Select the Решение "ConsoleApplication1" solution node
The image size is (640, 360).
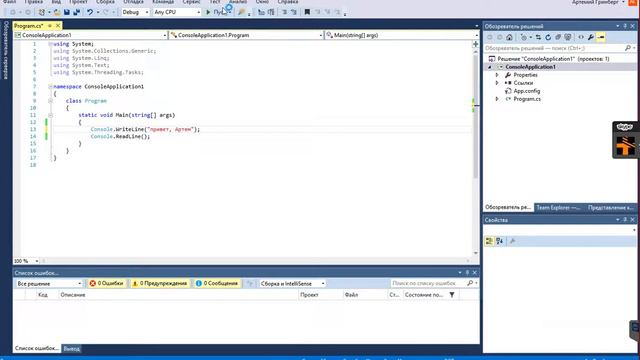pyautogui.click(x=553, y=59)
